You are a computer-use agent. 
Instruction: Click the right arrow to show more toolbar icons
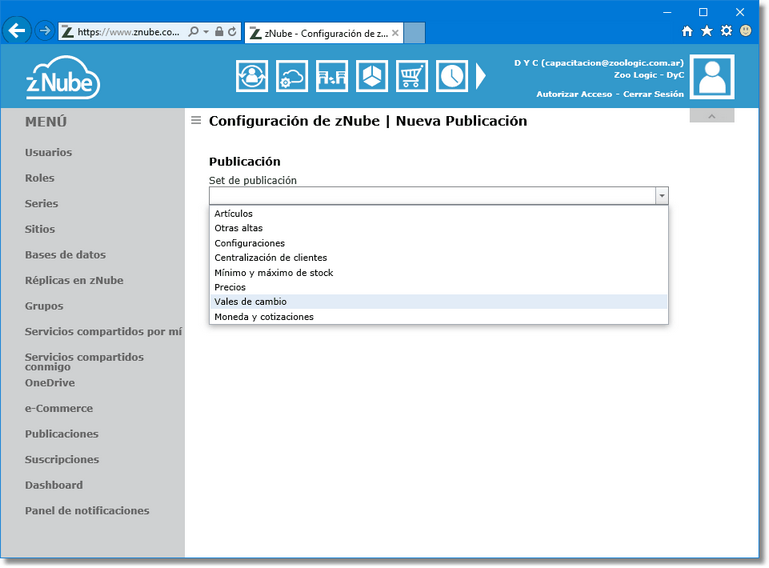tap(481, 77)
